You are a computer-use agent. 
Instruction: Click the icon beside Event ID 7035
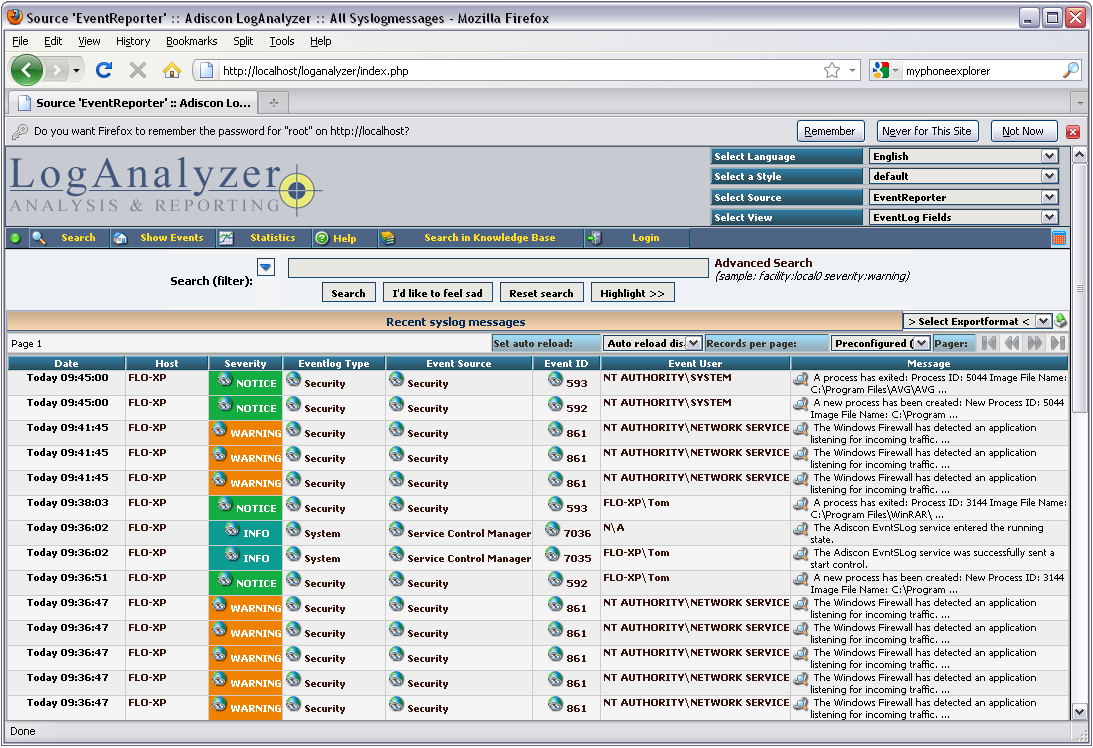click(553, 554)
